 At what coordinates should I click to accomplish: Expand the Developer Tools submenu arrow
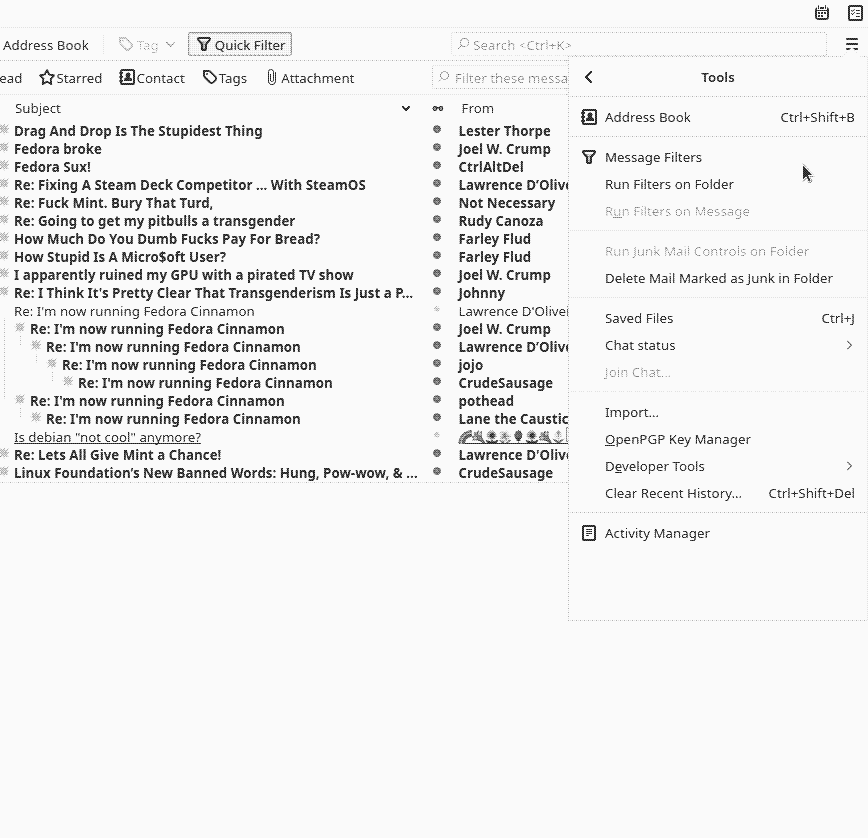pyautogui.click(x=849, y=467)
